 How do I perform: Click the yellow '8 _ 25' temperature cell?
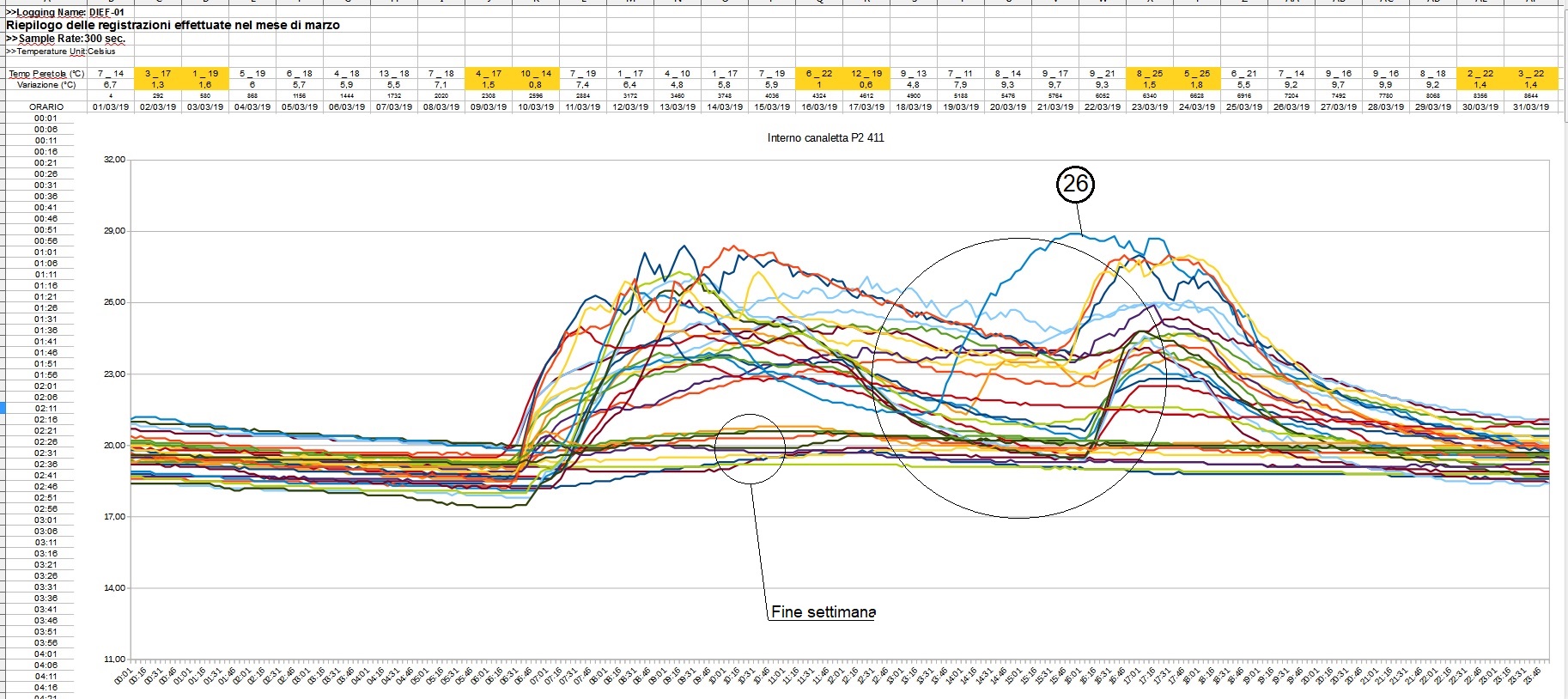1149,74
